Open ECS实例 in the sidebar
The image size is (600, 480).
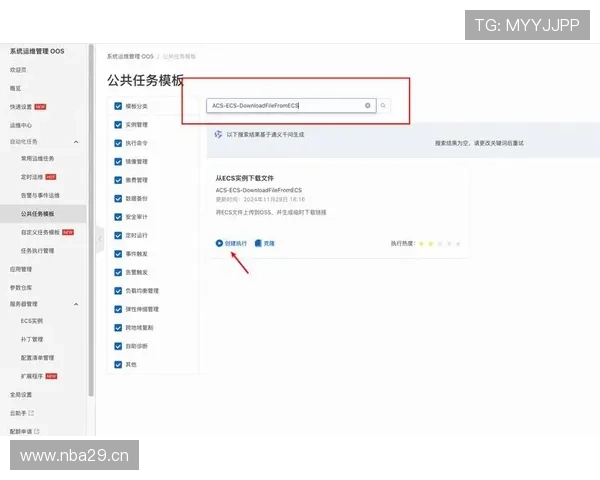32,321
